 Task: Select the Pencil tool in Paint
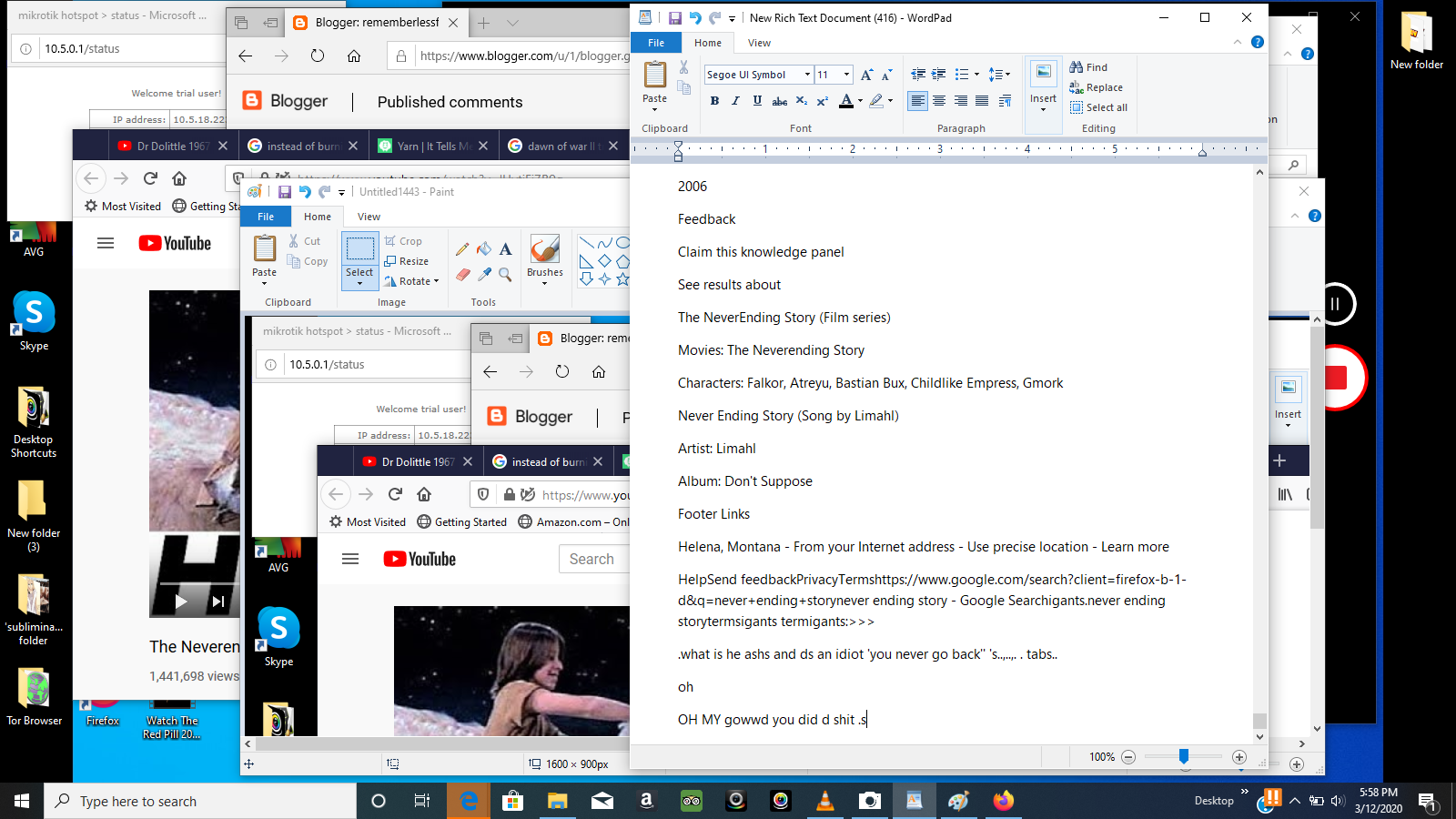click(463, 248)
